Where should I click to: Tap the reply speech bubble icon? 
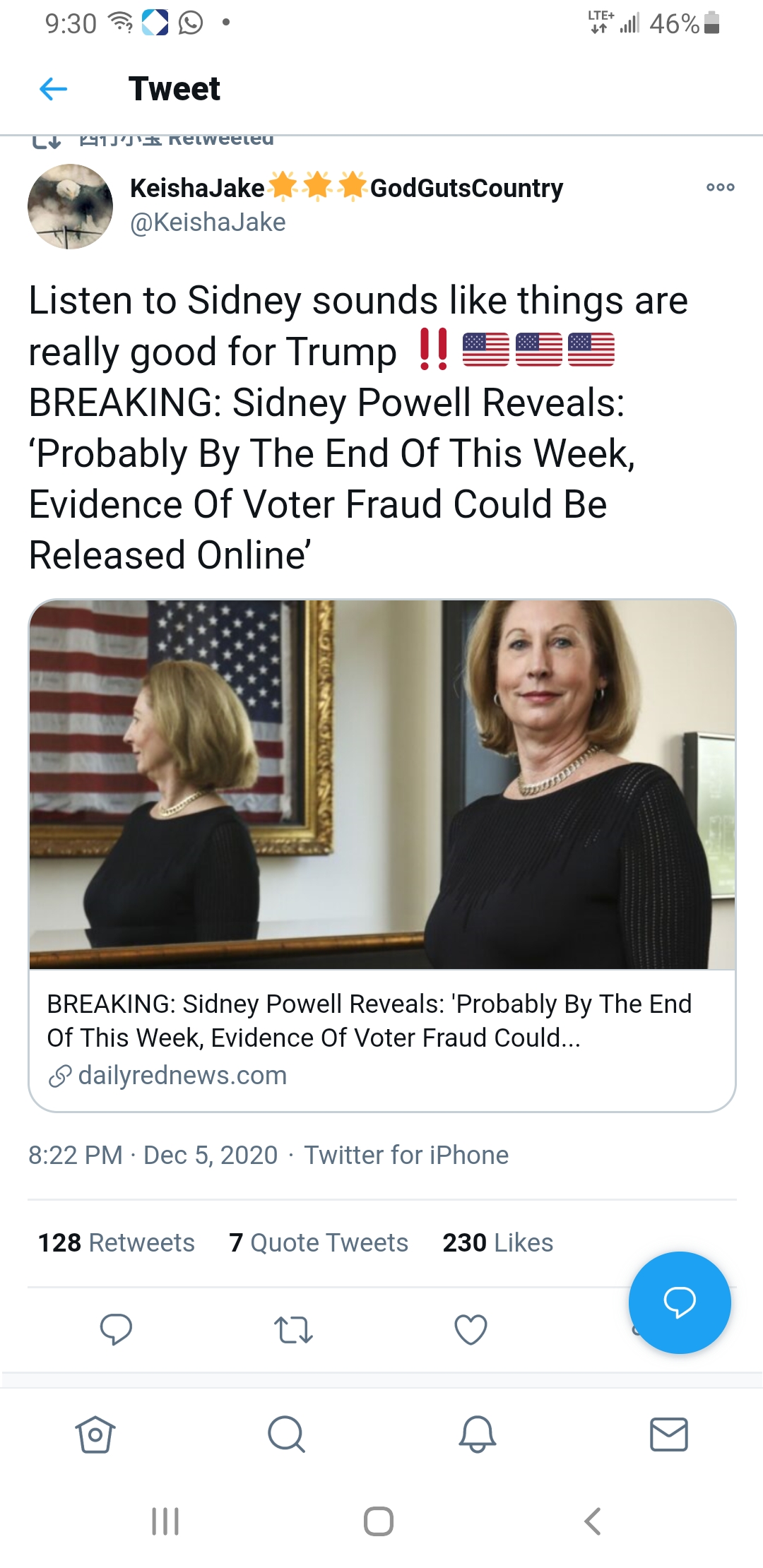click(116, 1329)
